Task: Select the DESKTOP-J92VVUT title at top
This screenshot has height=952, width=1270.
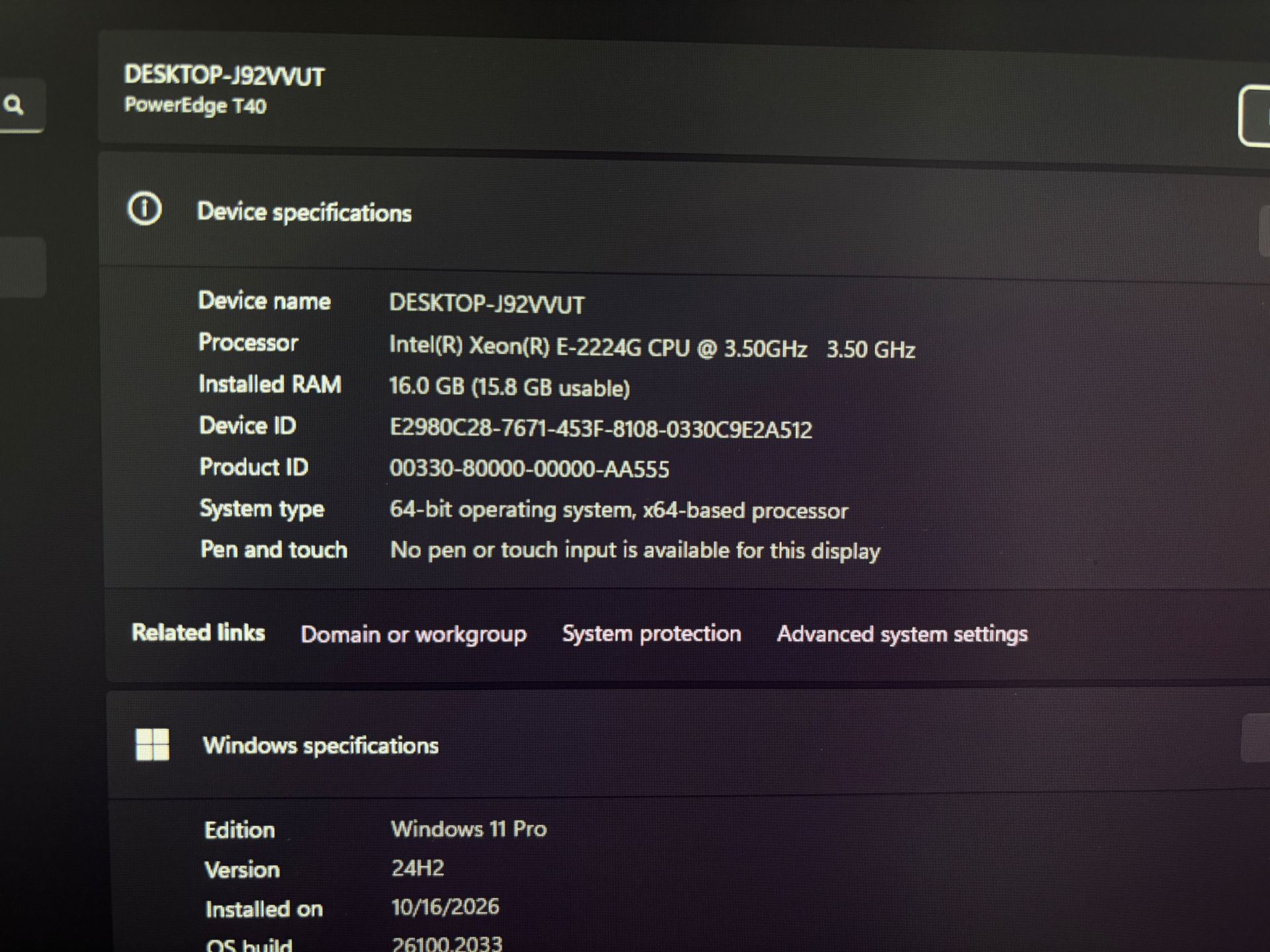Action: point(224,76)
